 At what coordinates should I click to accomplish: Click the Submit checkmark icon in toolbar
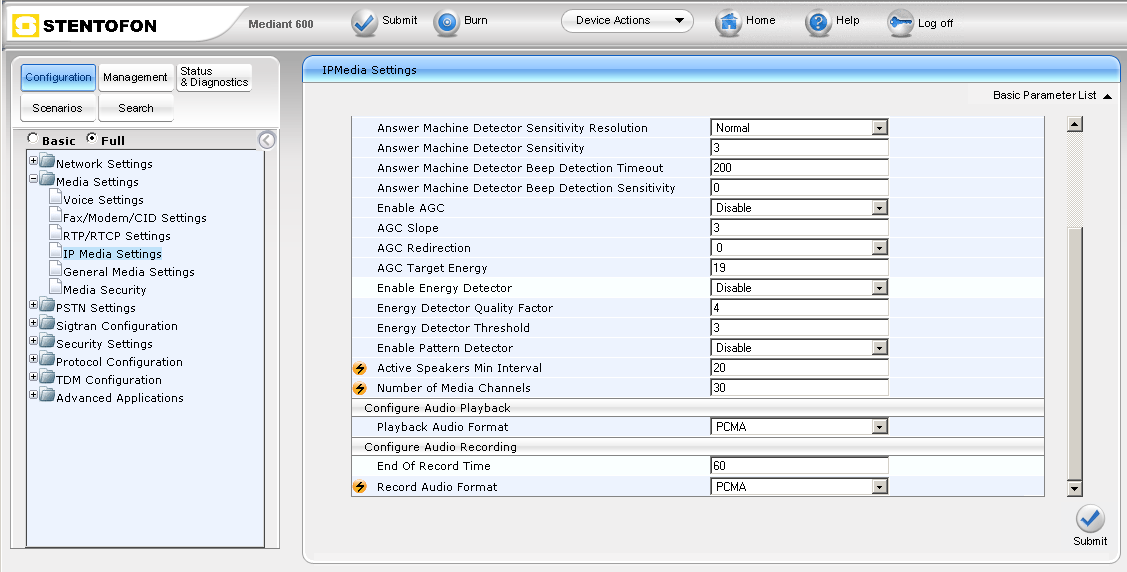point(365,22)
